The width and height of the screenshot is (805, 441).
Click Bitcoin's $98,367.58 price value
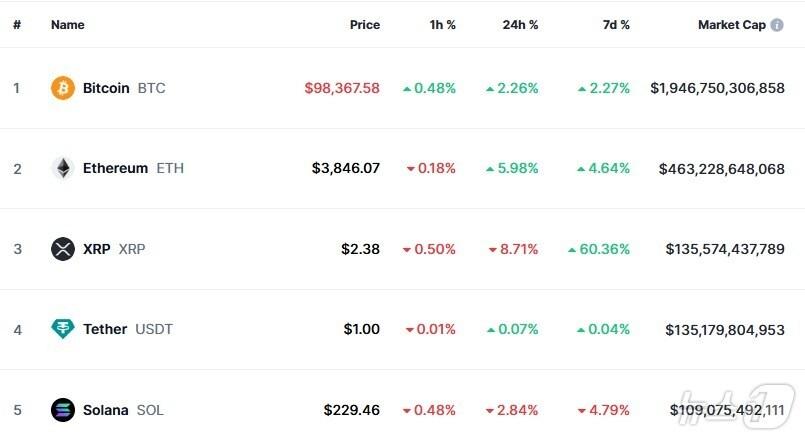[x=342, y=88]
